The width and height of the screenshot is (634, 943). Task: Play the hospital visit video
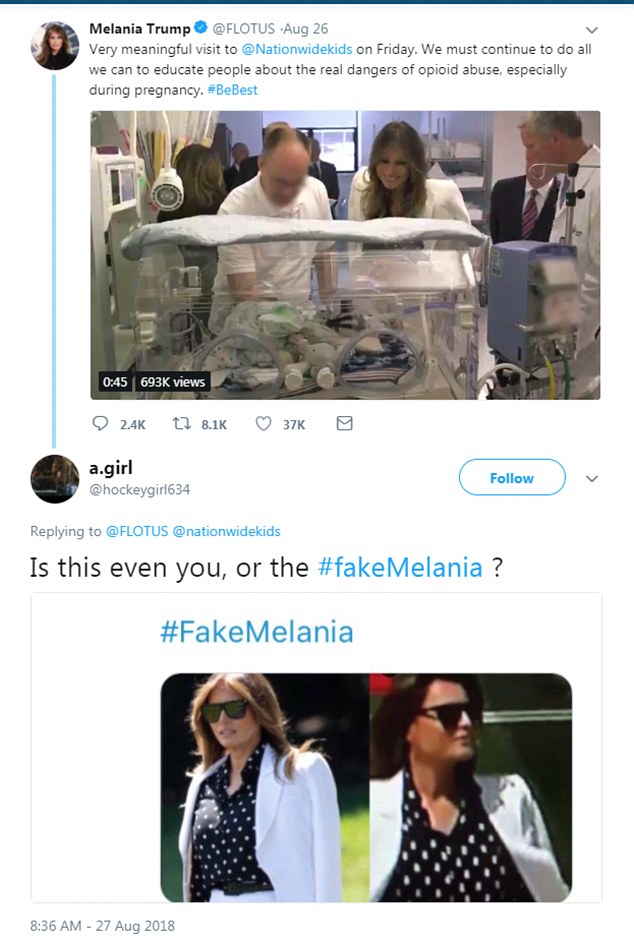click(x=345, y=255)
